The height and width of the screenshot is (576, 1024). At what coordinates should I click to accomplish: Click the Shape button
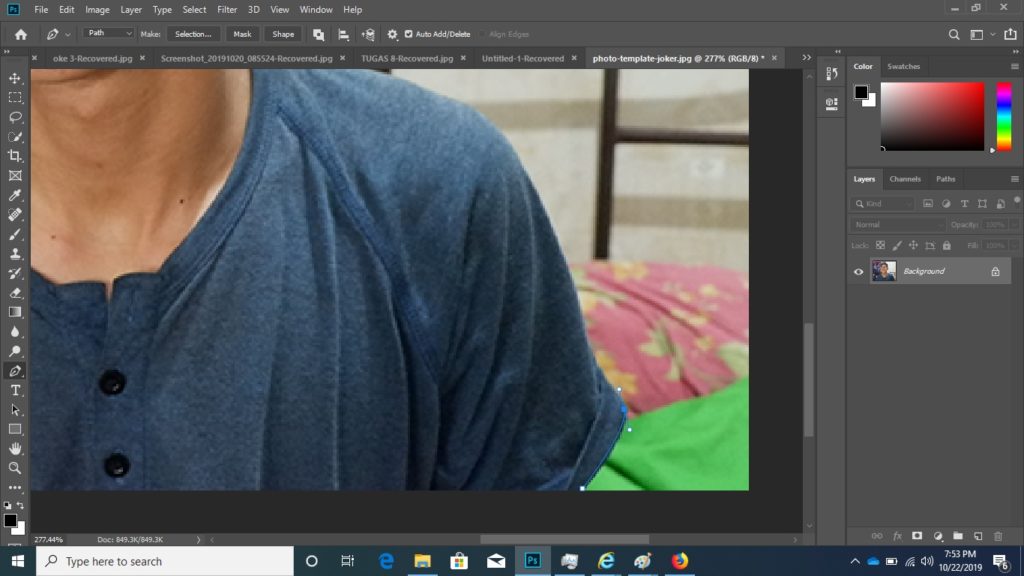[x=283, y=34]
